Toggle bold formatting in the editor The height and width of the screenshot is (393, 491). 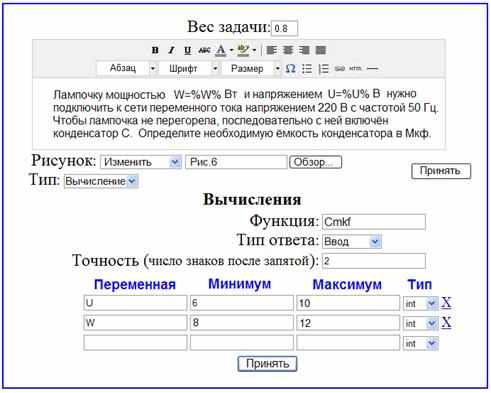point(155,50)
